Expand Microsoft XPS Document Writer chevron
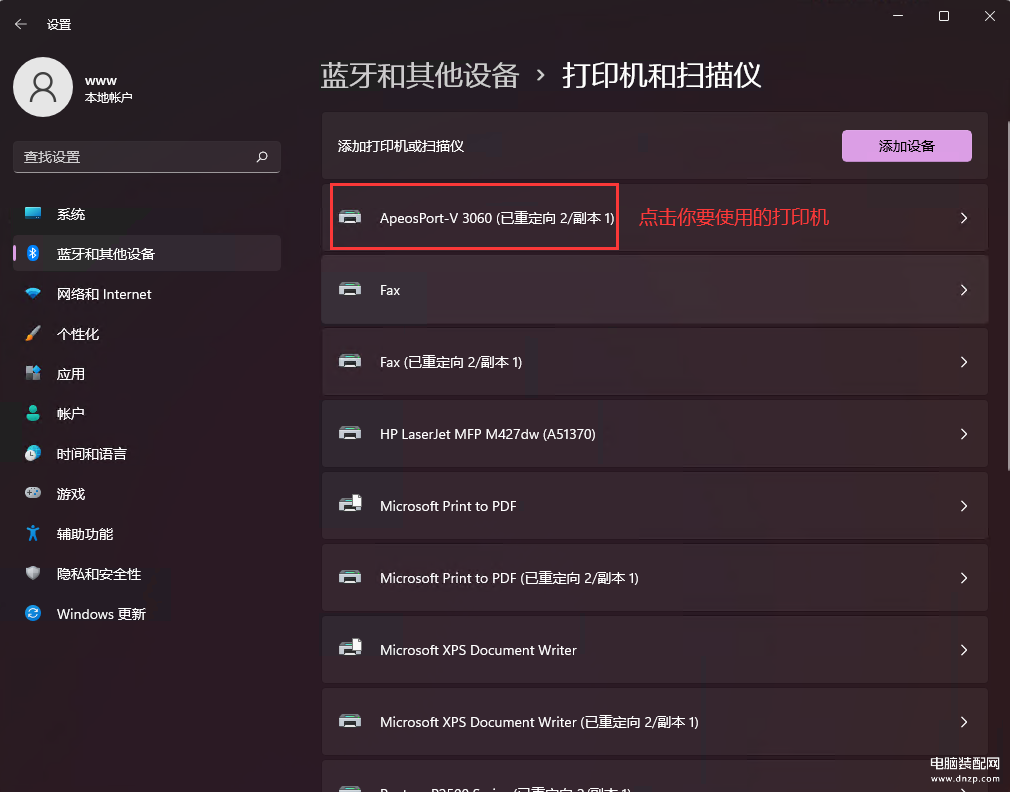 (x=964, y=650)
